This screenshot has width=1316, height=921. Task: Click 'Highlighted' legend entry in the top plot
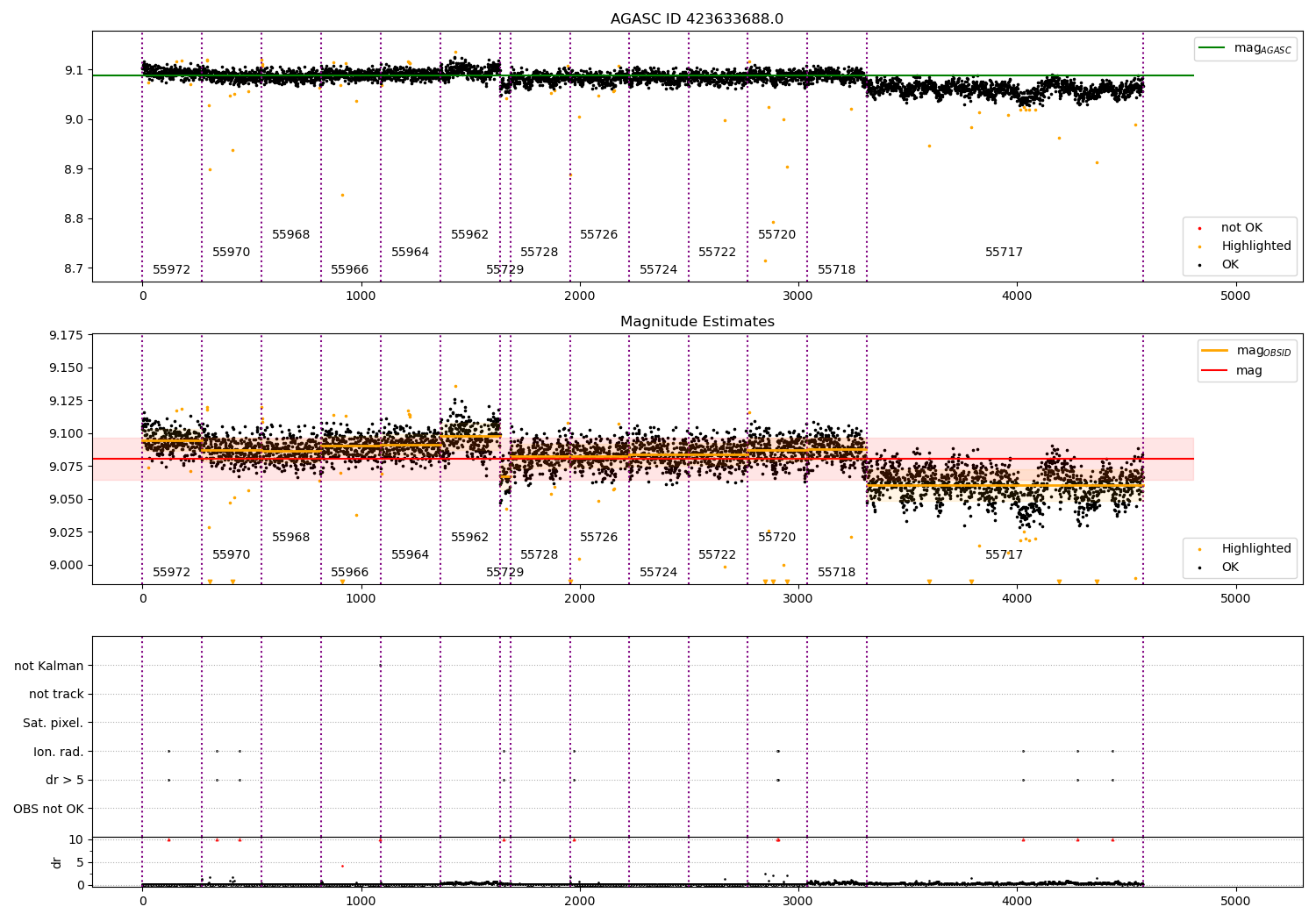(x=1242, y=246)
